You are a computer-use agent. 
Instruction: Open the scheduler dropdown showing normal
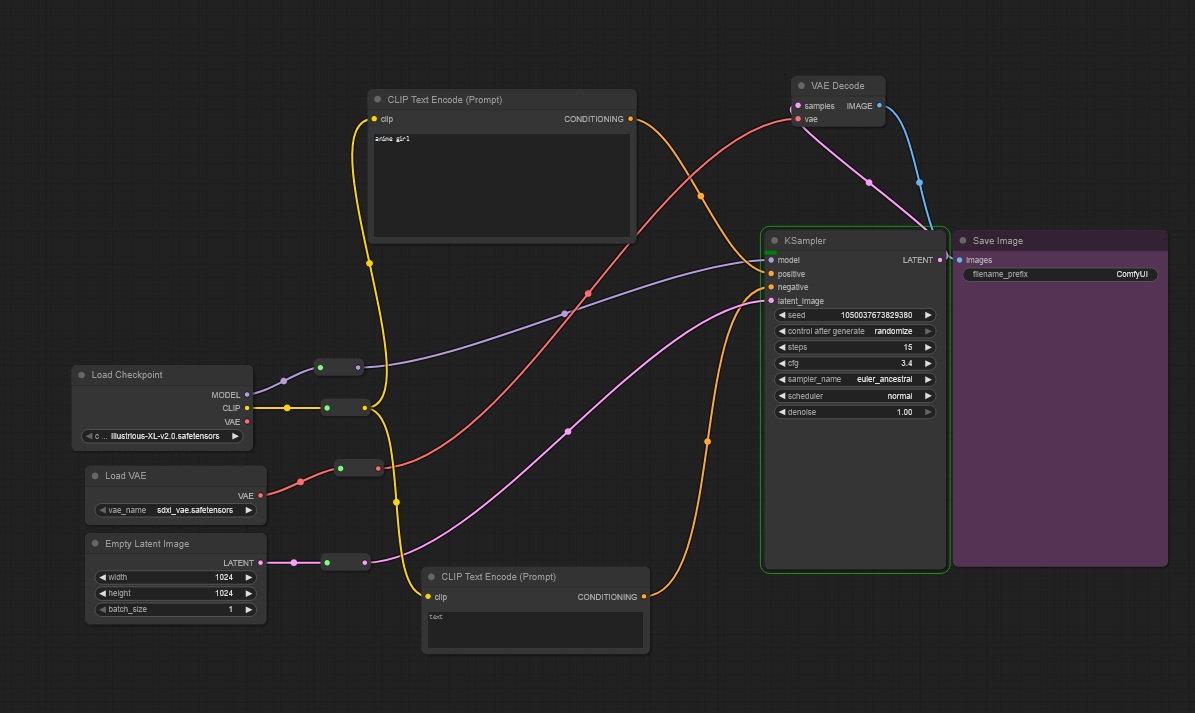(854, 396)
